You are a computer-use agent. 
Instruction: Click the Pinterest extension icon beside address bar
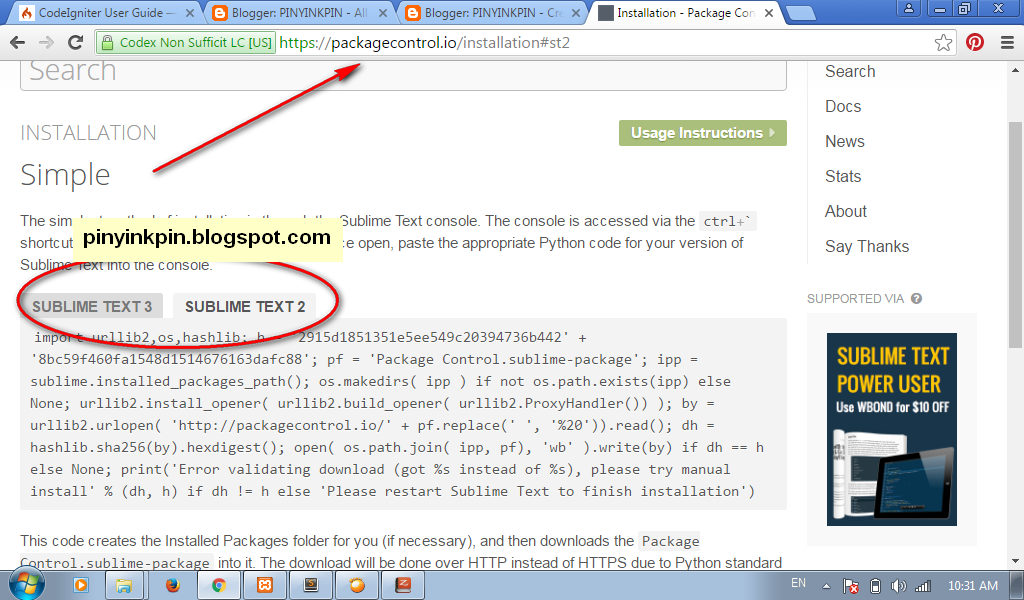[x=977, y=43]
